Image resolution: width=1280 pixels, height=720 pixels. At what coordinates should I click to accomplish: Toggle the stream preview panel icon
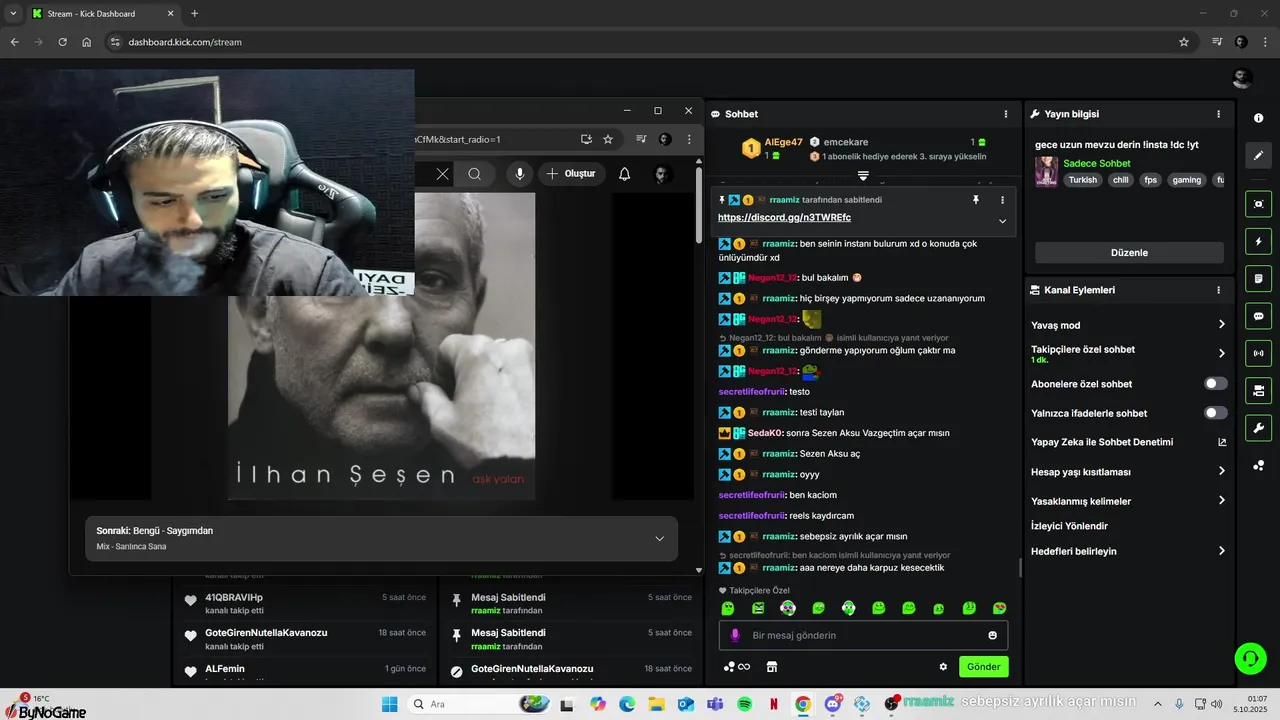[1258, 204]
